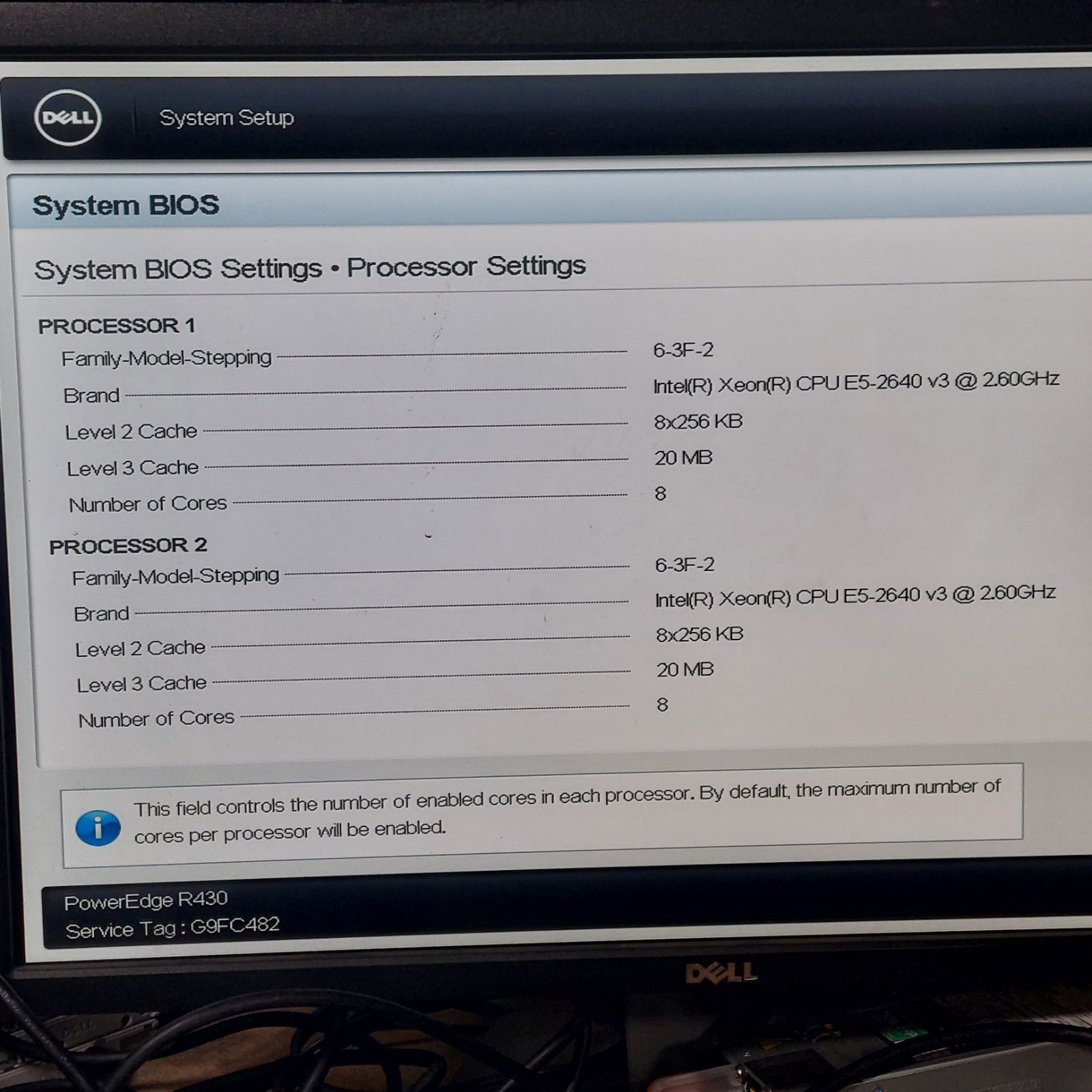The width and height of the screenshot is (1092, 1092).
Task: Click the Dell logo in header
Action: pyautogui.click(x=68, y=117)
